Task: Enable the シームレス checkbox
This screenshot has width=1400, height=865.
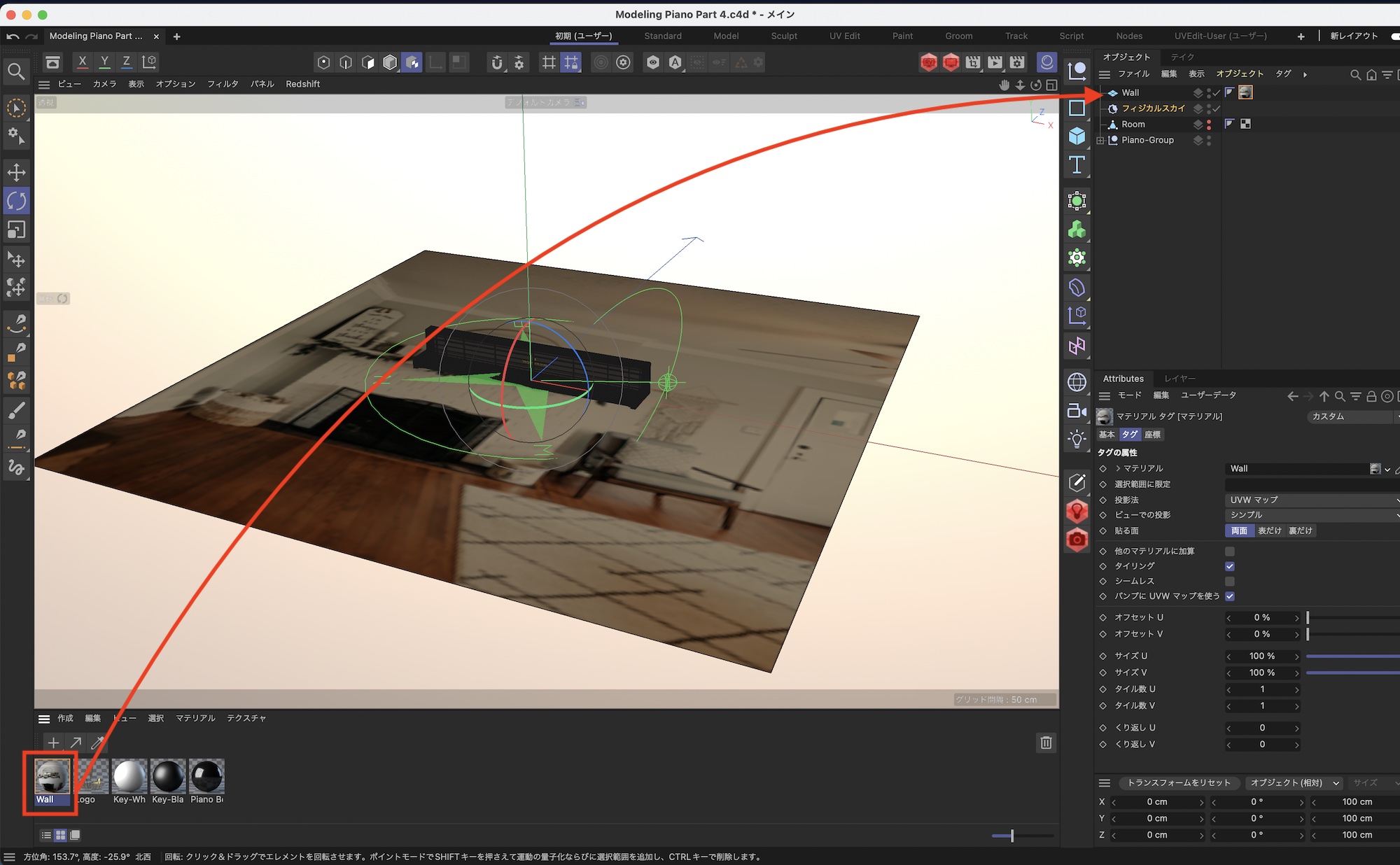Action: click(x=1230, y=582)
